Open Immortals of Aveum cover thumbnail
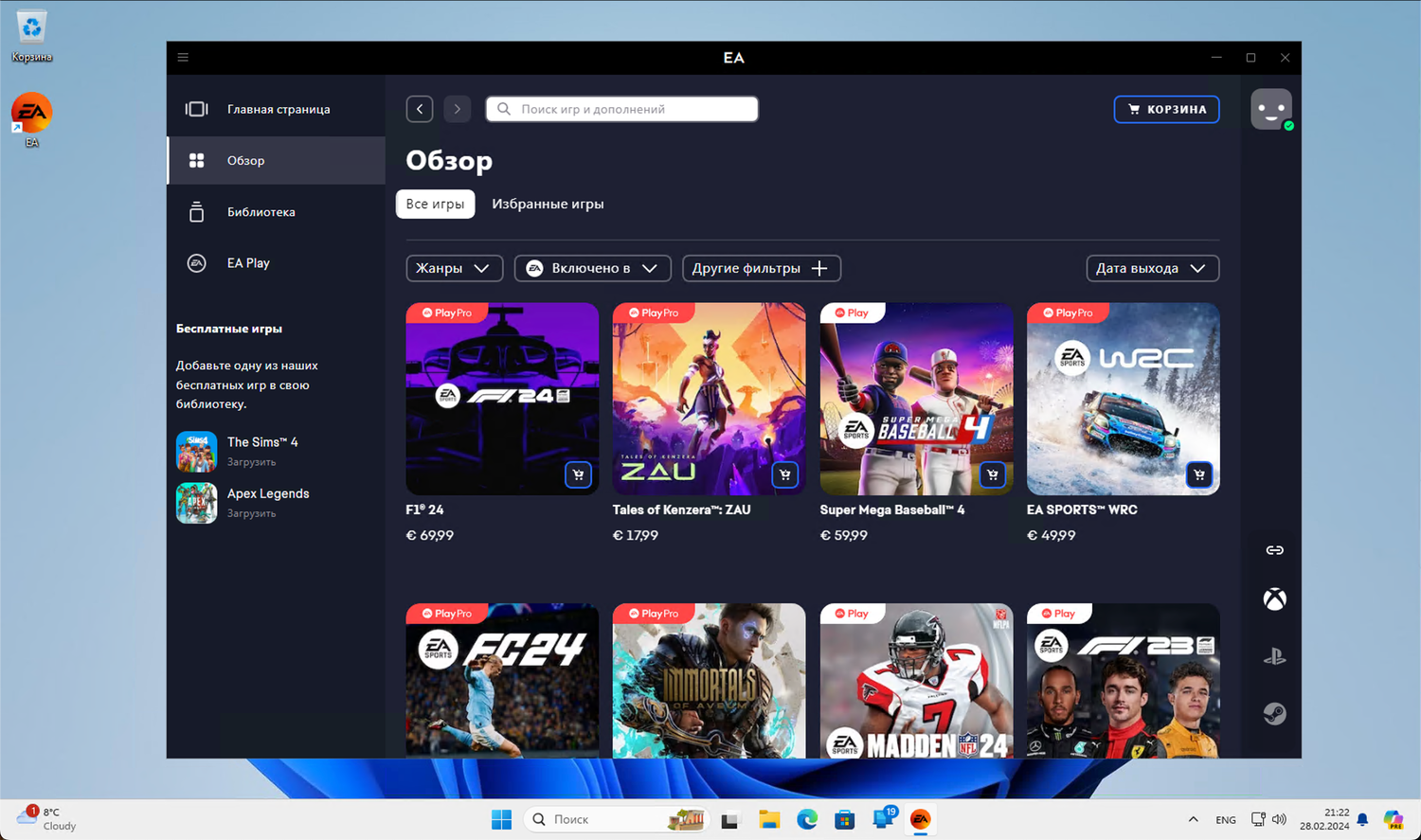 pyautogui.click(x=709, y=681)
